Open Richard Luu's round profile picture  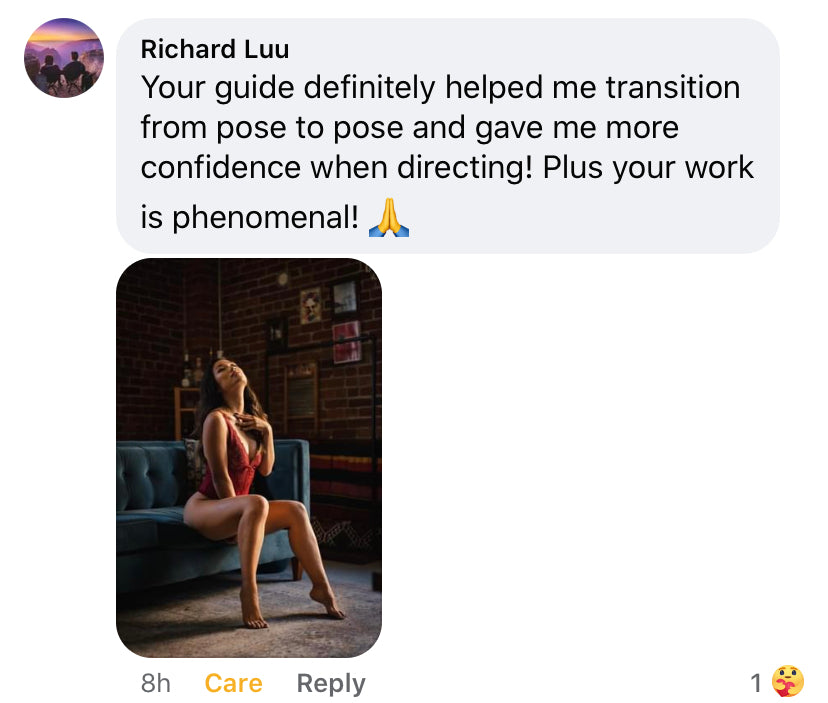(x=64, y=58)
